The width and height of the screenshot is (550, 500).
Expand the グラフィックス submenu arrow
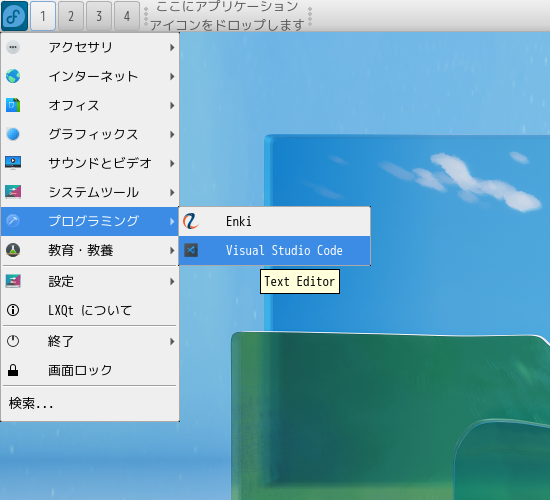172,134
